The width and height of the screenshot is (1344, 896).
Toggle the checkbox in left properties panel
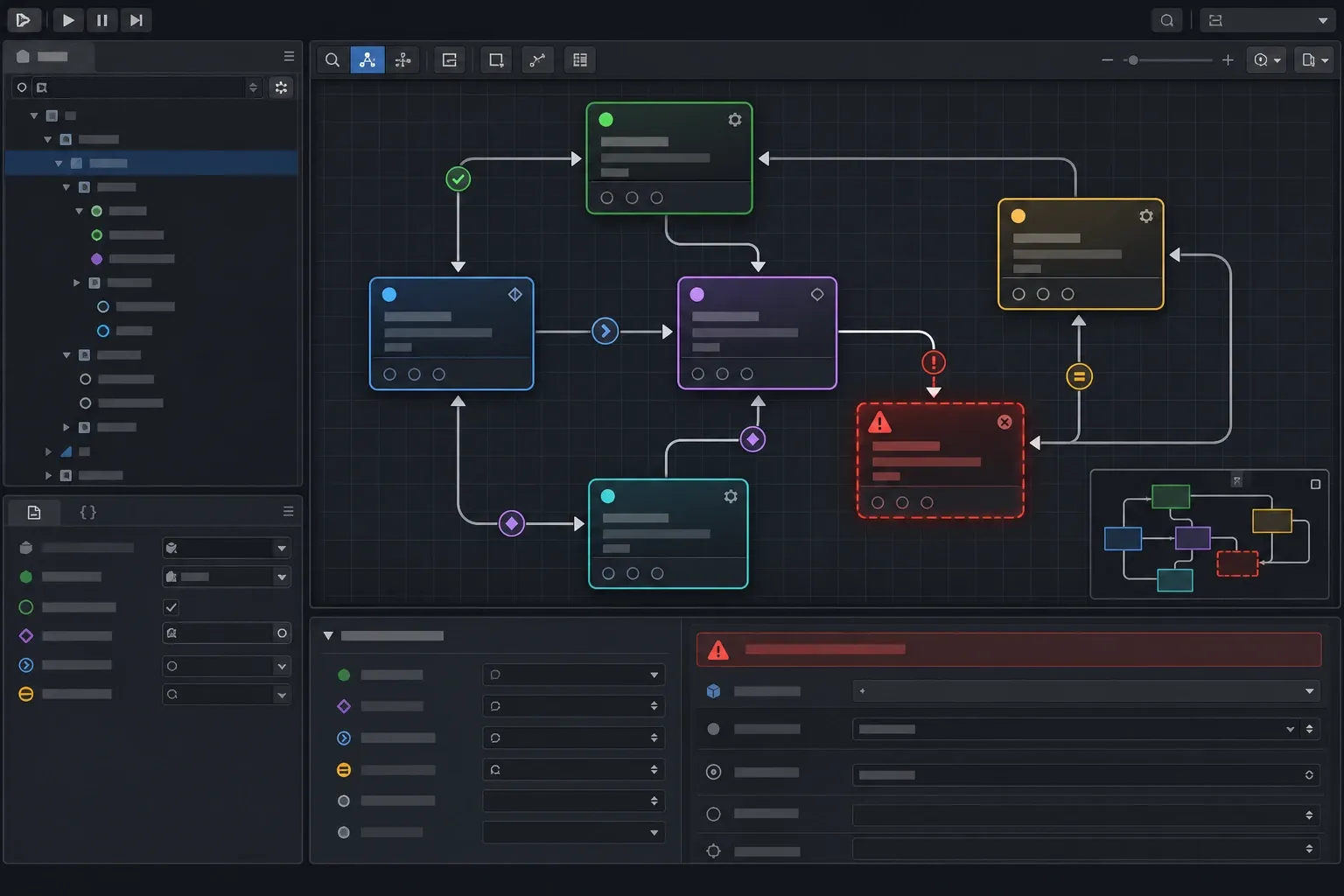tap(171, 607)
